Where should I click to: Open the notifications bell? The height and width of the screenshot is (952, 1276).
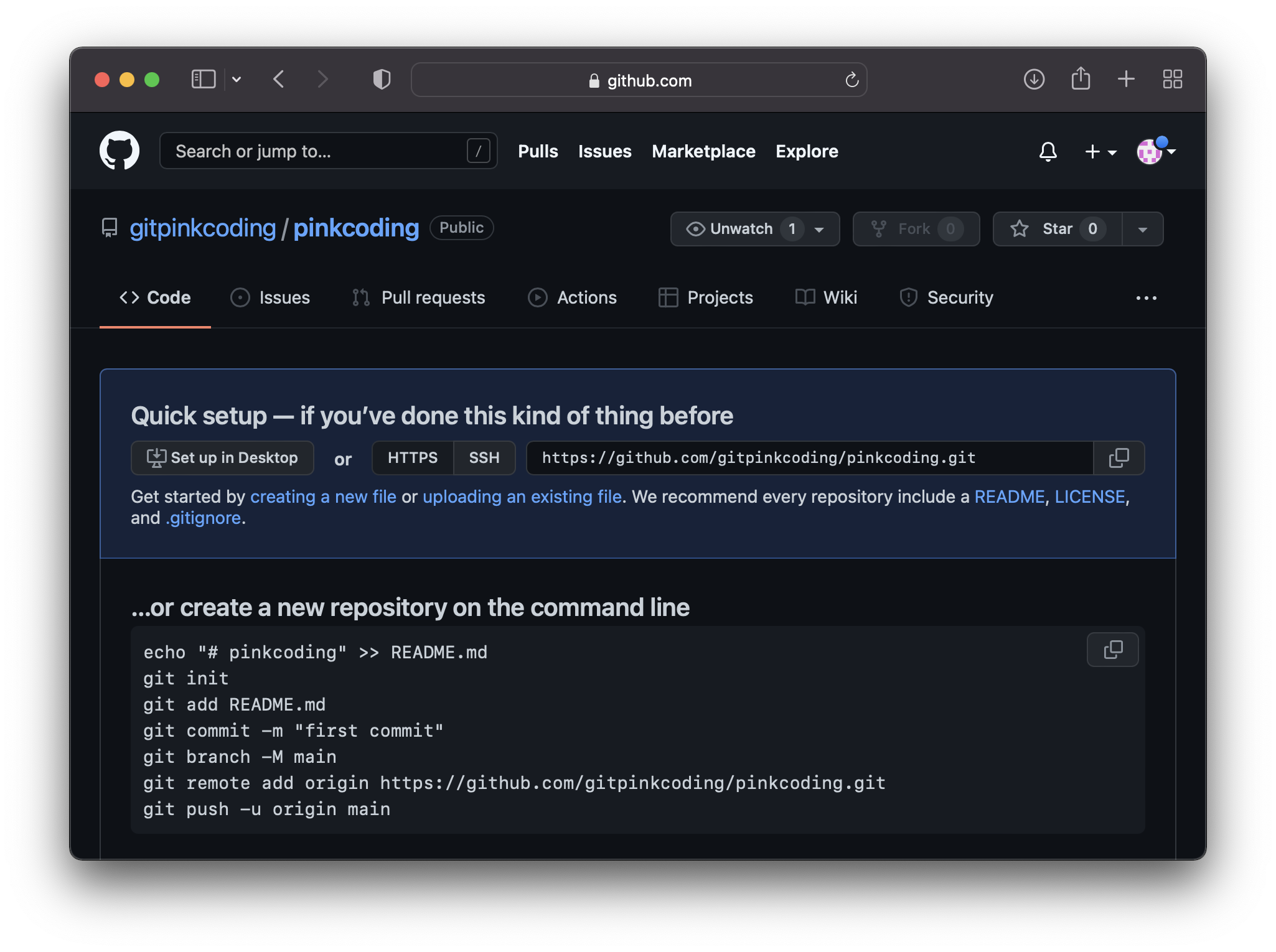(1048, 151)
